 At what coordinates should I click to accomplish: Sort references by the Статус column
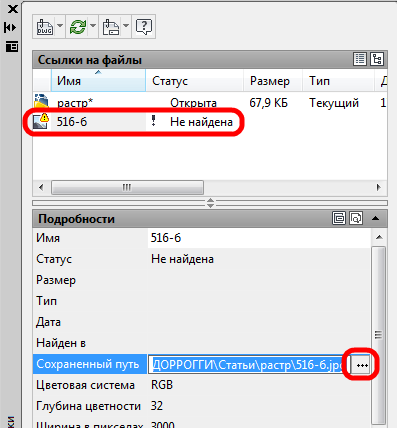pos(194,80)
